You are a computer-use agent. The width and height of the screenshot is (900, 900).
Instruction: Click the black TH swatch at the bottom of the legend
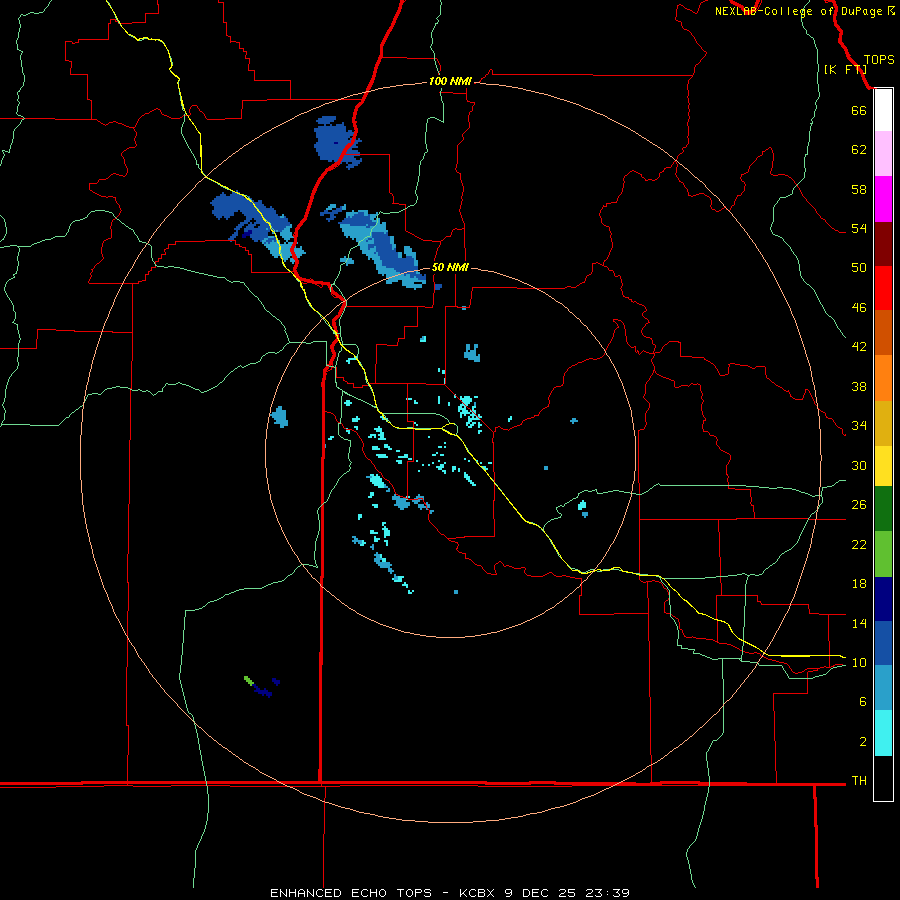883,778
